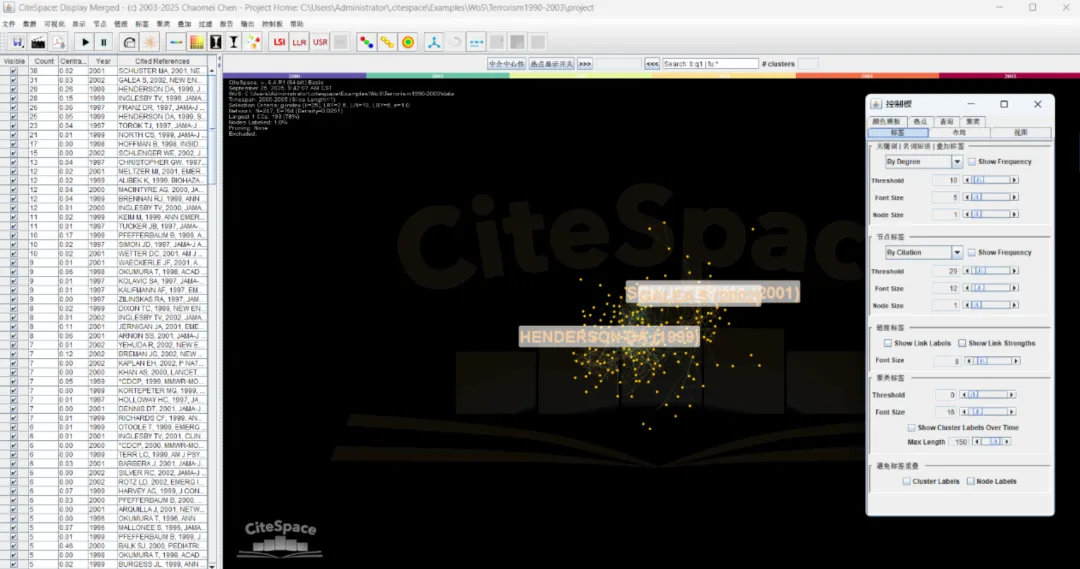
Task: Select the HENDERSON DA (1999) node label
Action: pyautogui.click(x=609, y=337)
